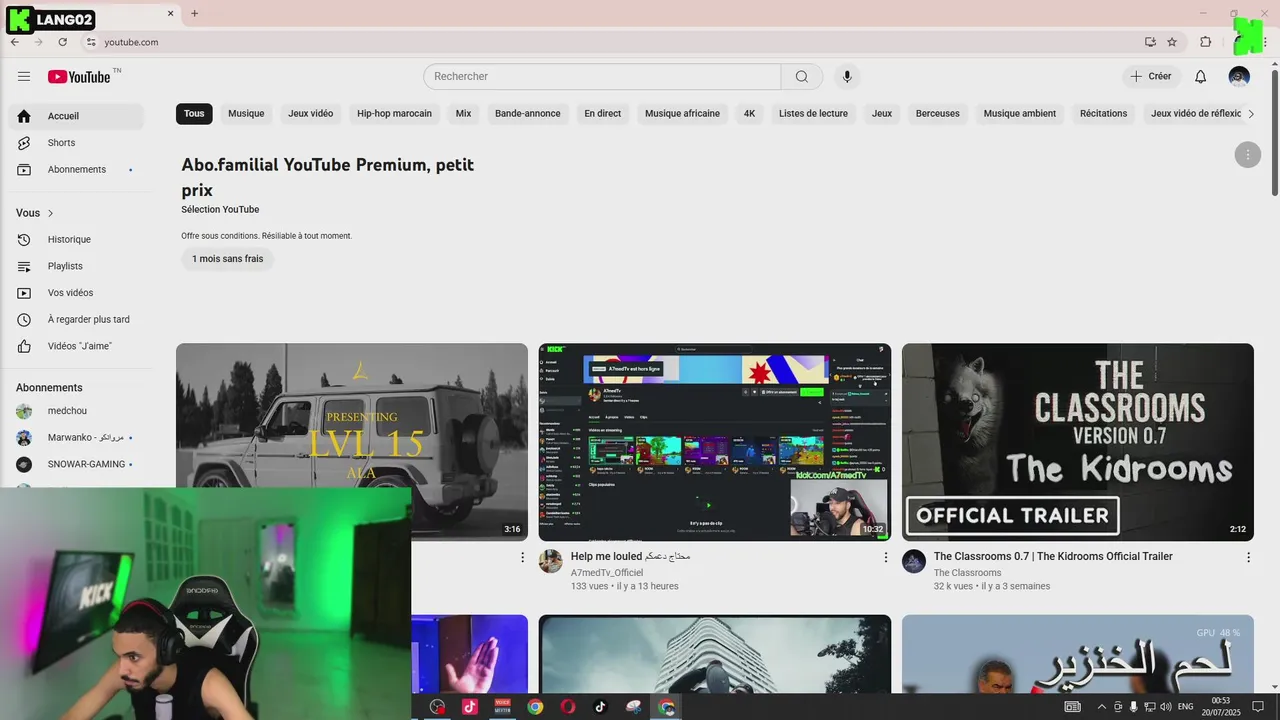Screen dimensions: 1280x720
Task: Open the YouTube hamburger guide menu
Action: pos(24,77)
